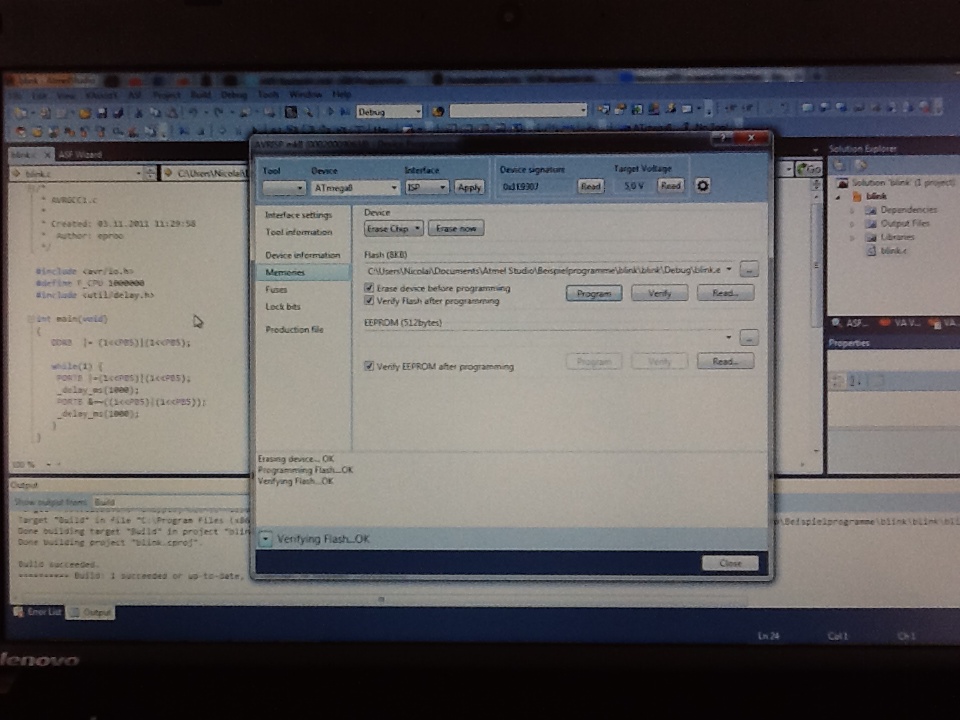Select blink.c file in Solution Explorer
The height and width of the screenshot is (720, 960).
[887, 250]
